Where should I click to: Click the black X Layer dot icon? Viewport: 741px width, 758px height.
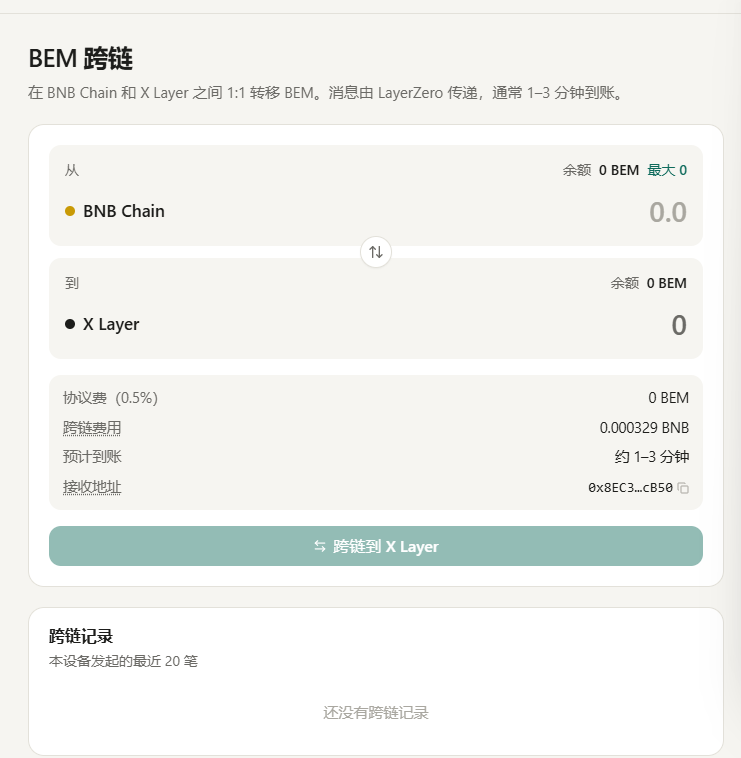coord(70,324)
